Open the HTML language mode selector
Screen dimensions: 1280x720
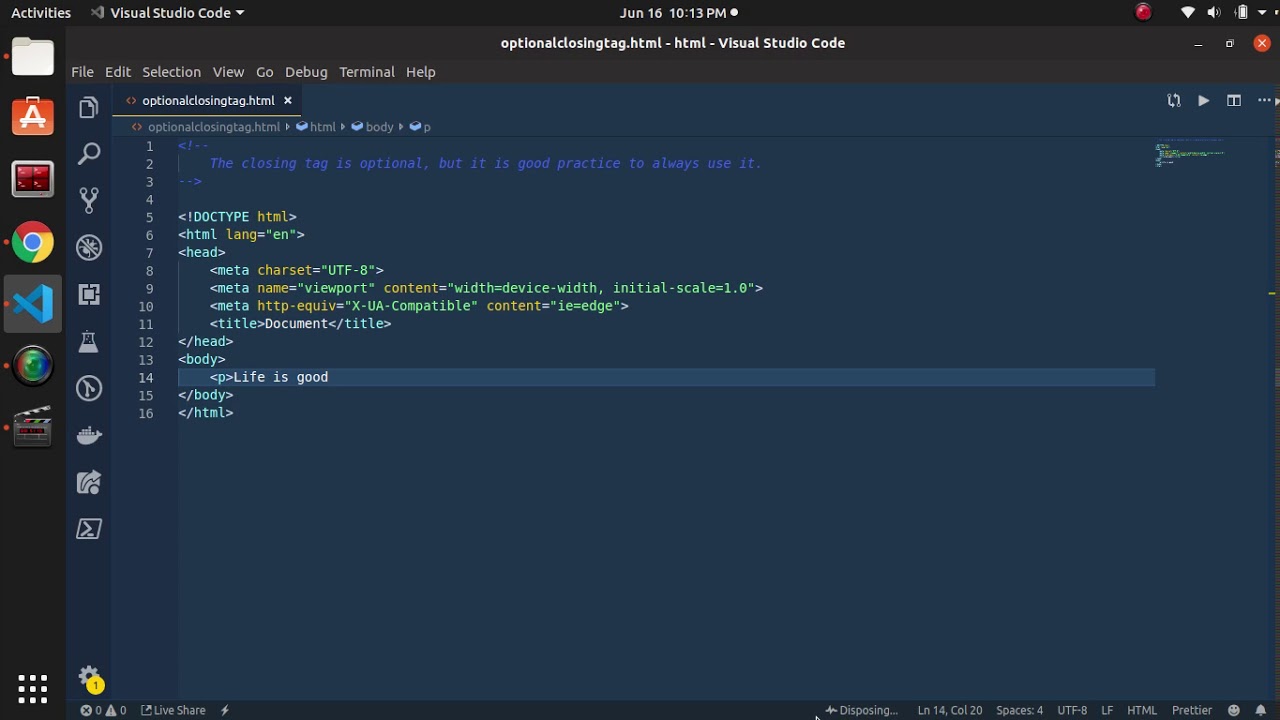1141,710
